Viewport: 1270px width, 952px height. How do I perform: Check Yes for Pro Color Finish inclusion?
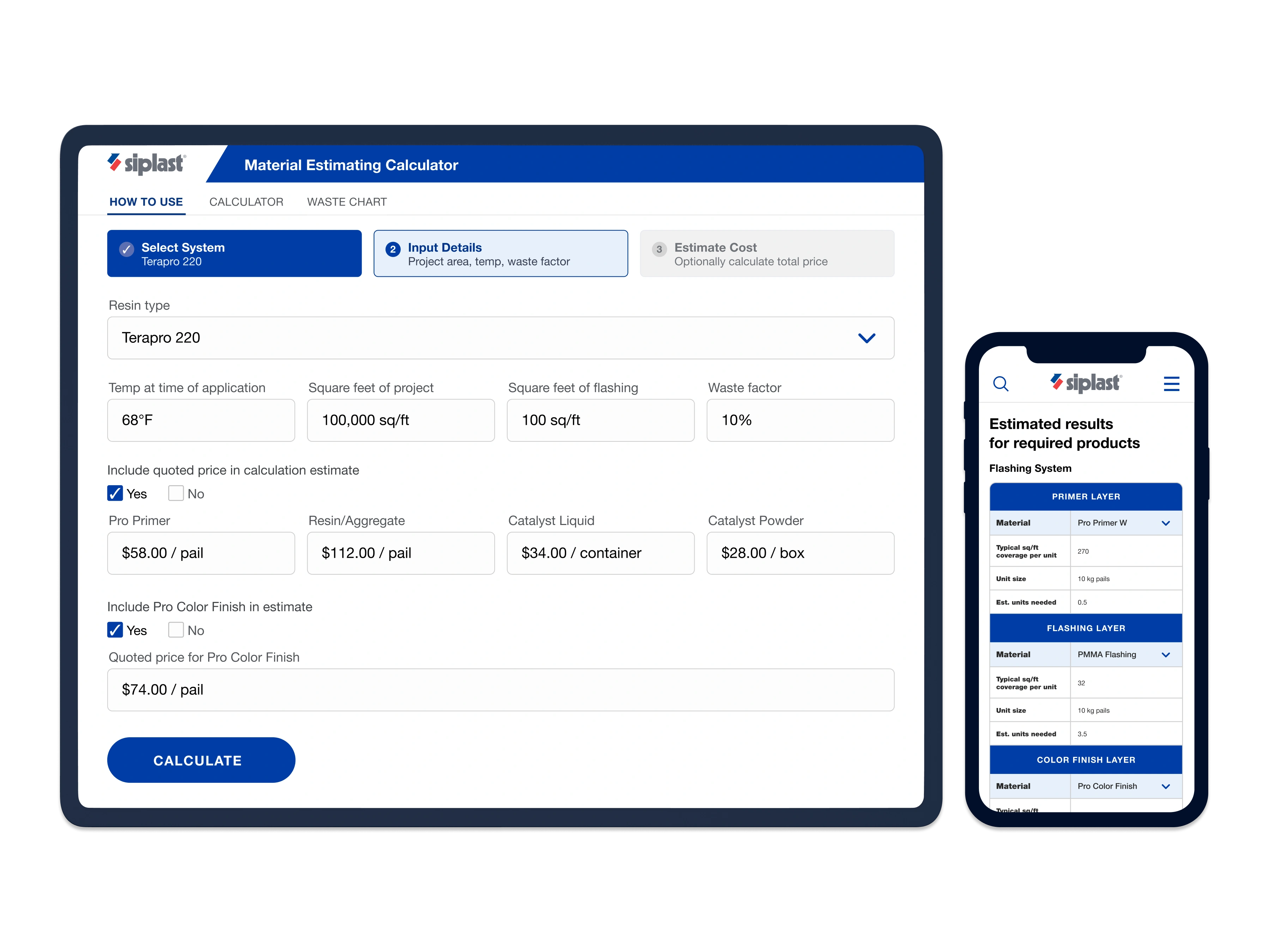pyautogui.click(x=115, y=630)
